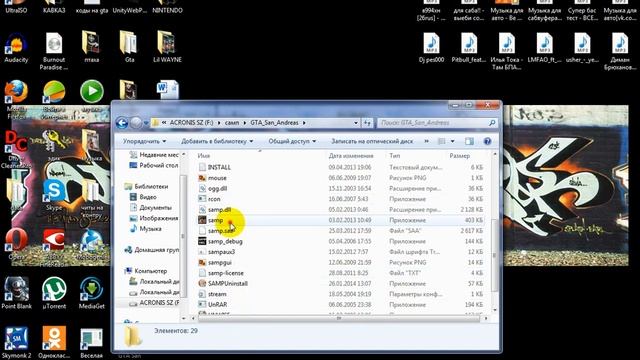Open Burnout Paradise desktop shortcut

coord(54,52)
